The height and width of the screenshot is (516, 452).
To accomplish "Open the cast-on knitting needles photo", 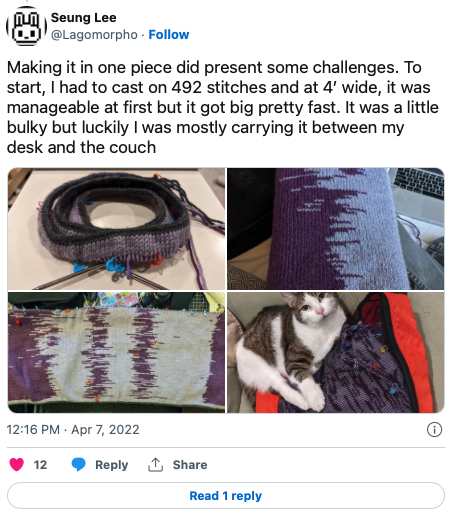I will coord(116,229).
